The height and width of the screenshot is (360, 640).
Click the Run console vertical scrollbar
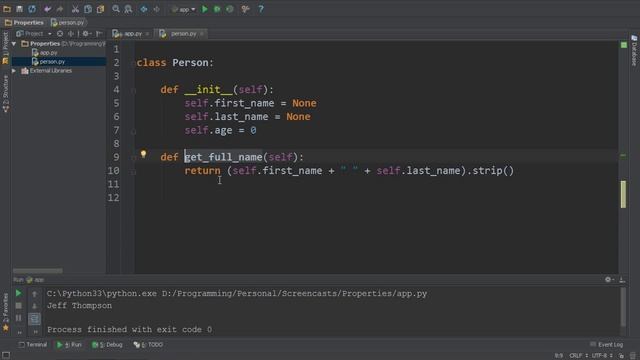click(x=623, y=307)
